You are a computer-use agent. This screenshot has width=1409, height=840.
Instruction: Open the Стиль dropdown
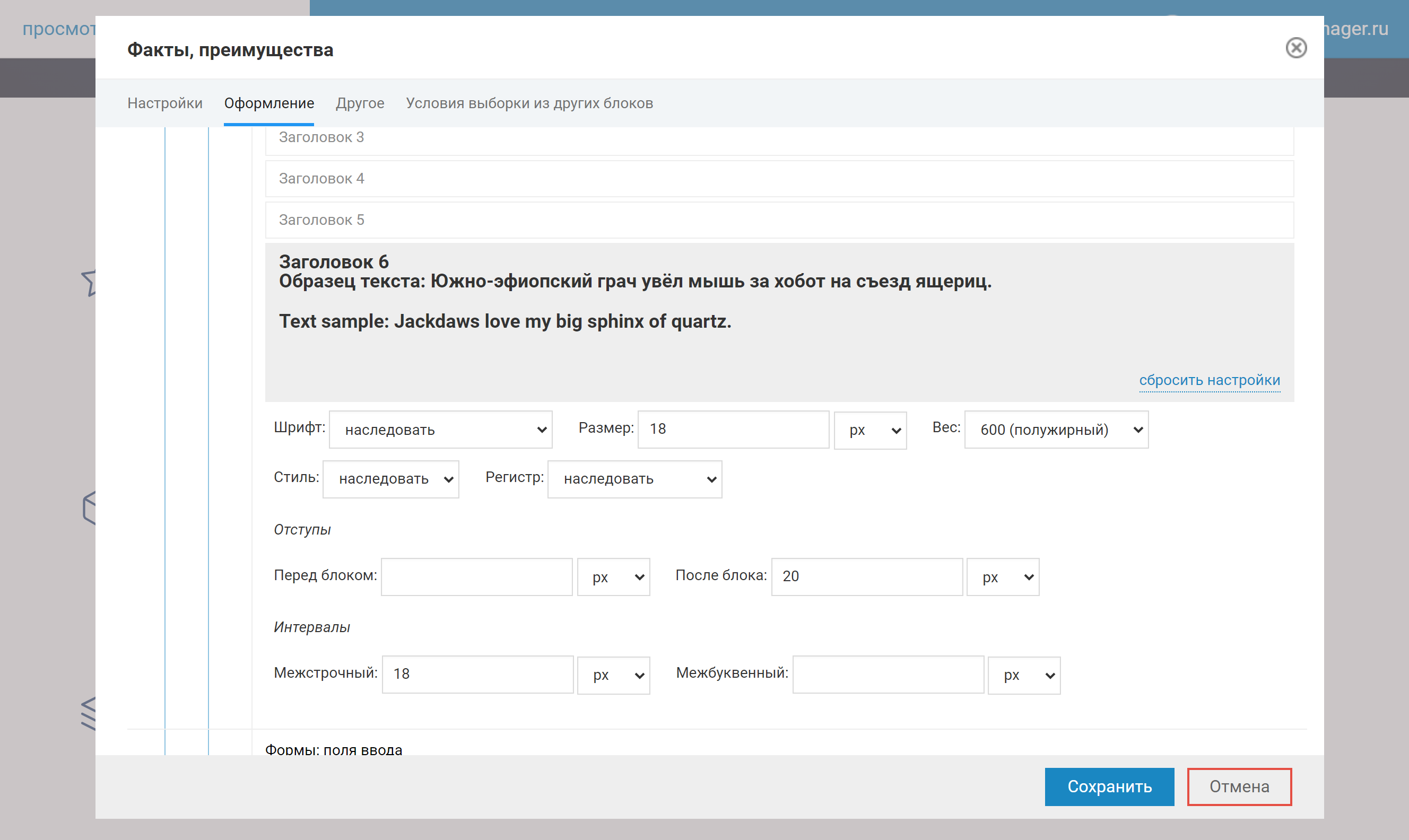point(390,479)
